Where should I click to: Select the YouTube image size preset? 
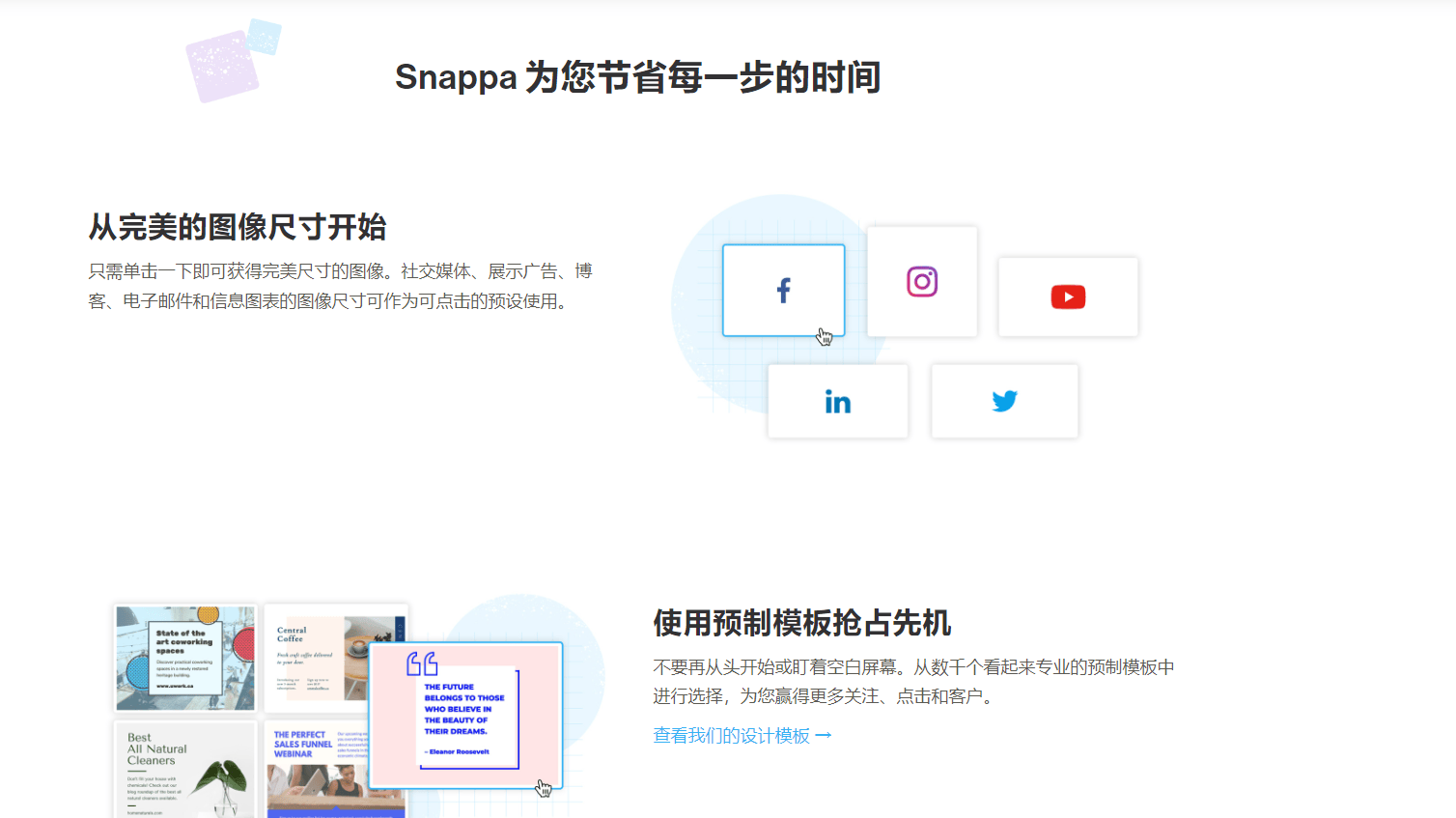click(1068, 297)
